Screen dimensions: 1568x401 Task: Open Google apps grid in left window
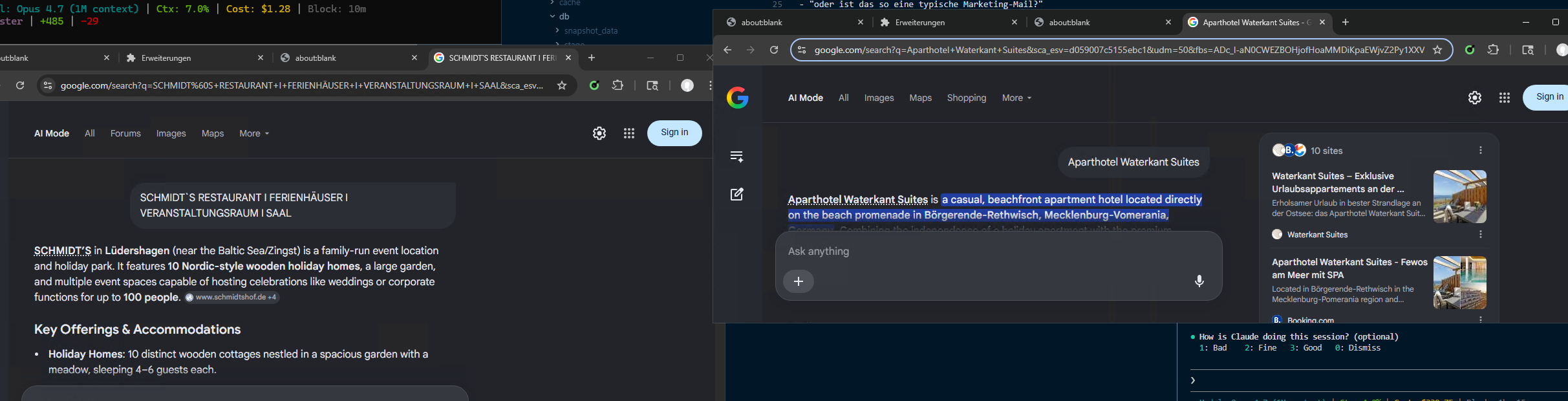629,133
